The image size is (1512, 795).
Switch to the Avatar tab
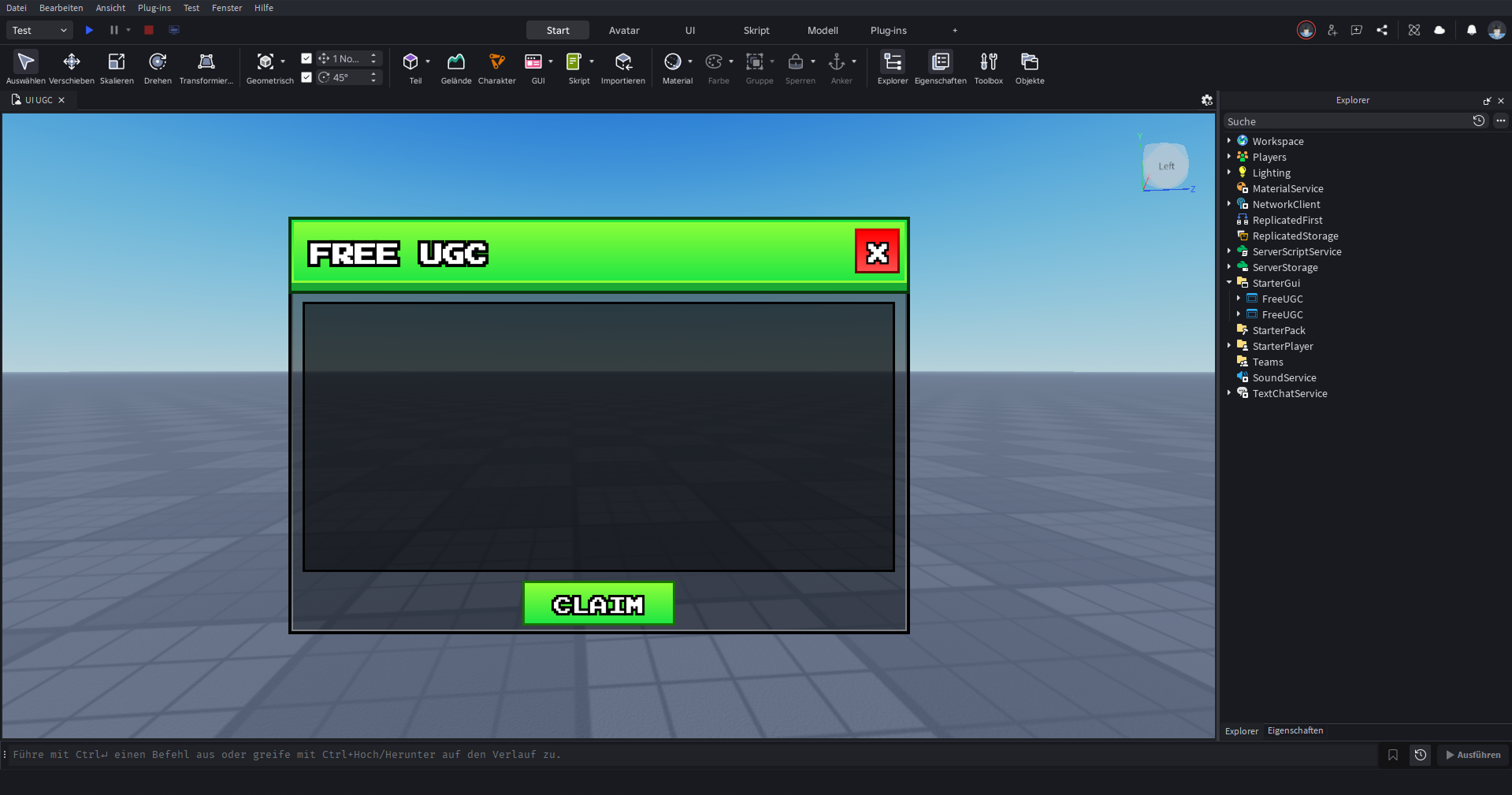tap(624, 30)
